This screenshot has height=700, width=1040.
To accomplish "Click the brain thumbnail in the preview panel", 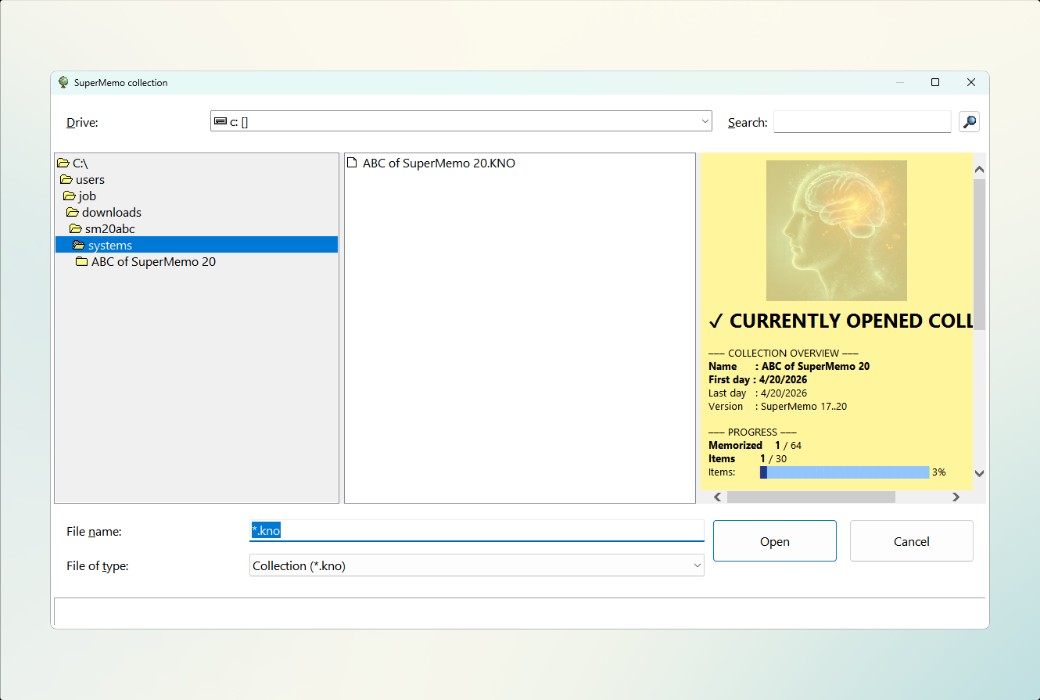I will click(x=836, y=230).
